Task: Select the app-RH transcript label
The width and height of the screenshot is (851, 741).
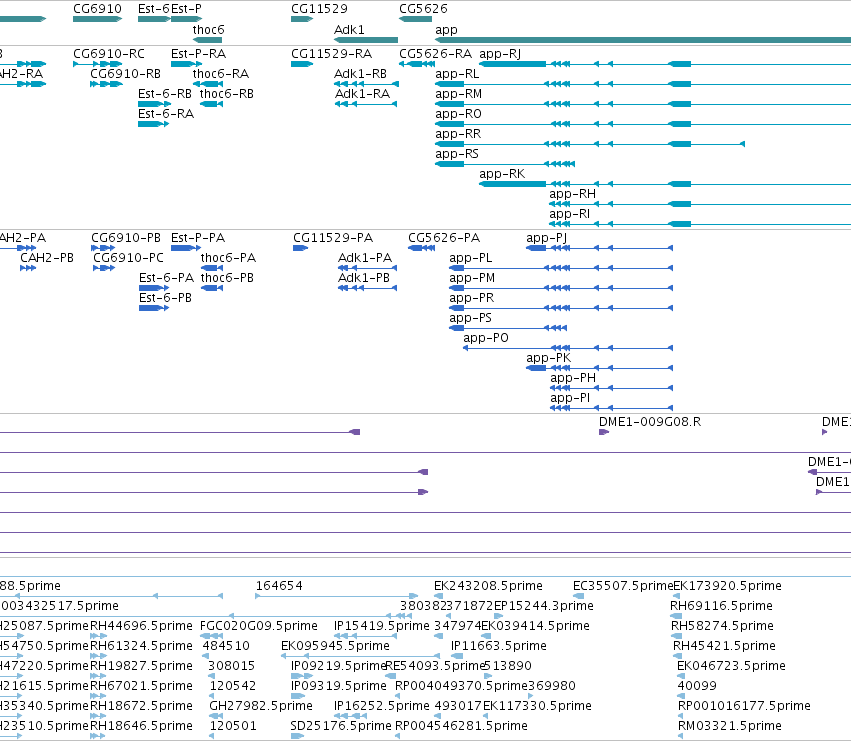Action: point(573,194)
